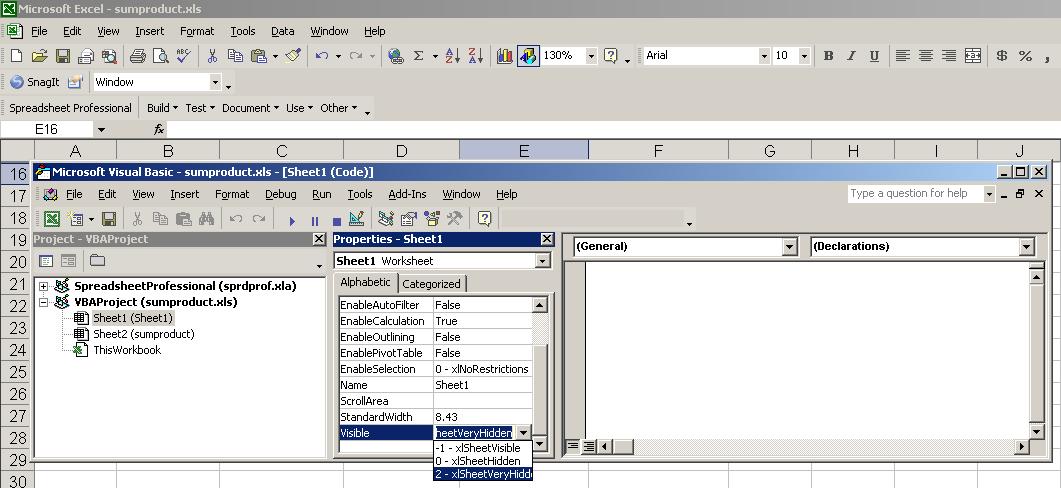Click the SnagIt capture button
The height and width of the screenshot is (488, 1061).
(35, 82)
